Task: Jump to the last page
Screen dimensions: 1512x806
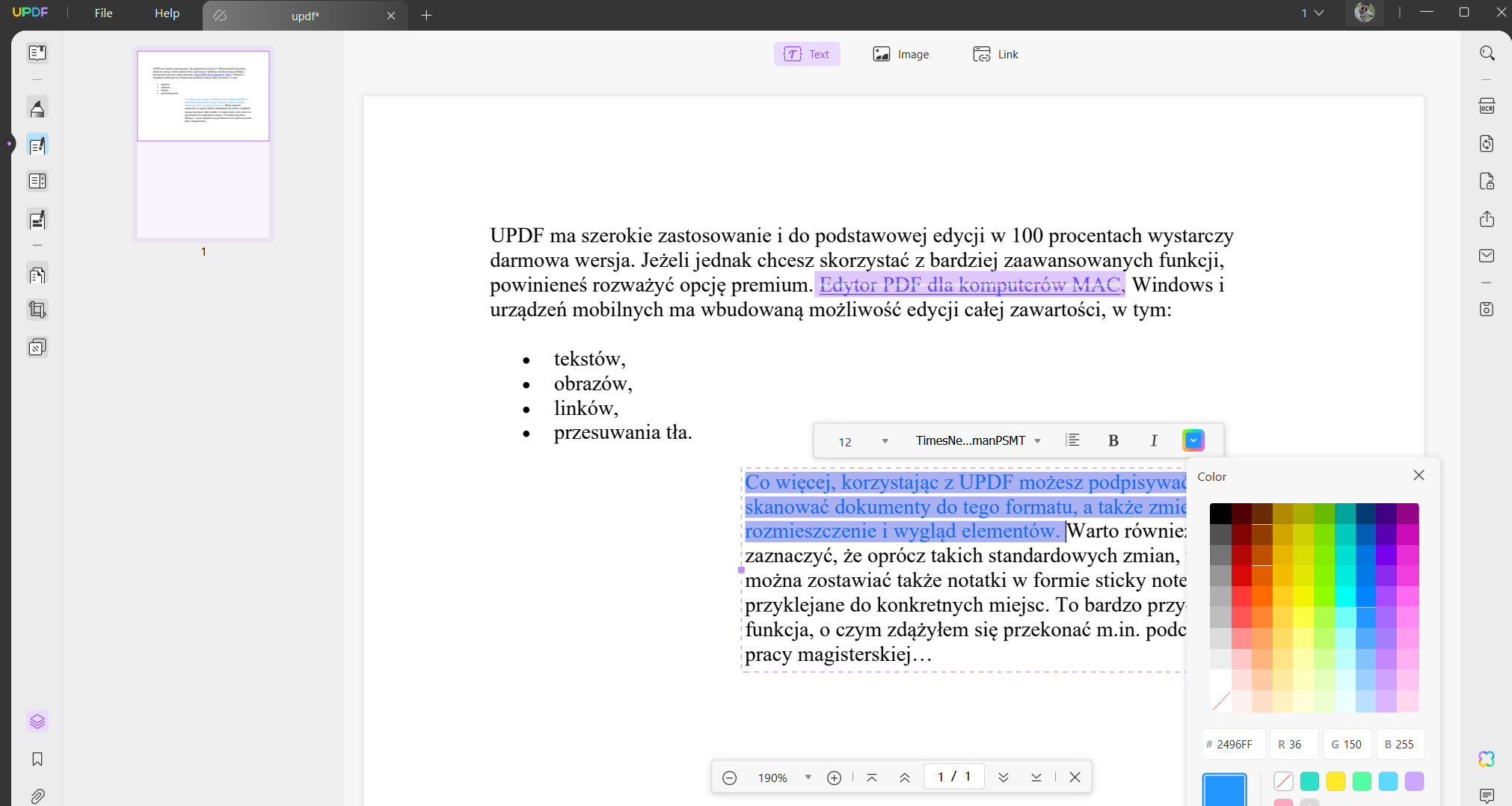Action: [x=1036, y=778]
